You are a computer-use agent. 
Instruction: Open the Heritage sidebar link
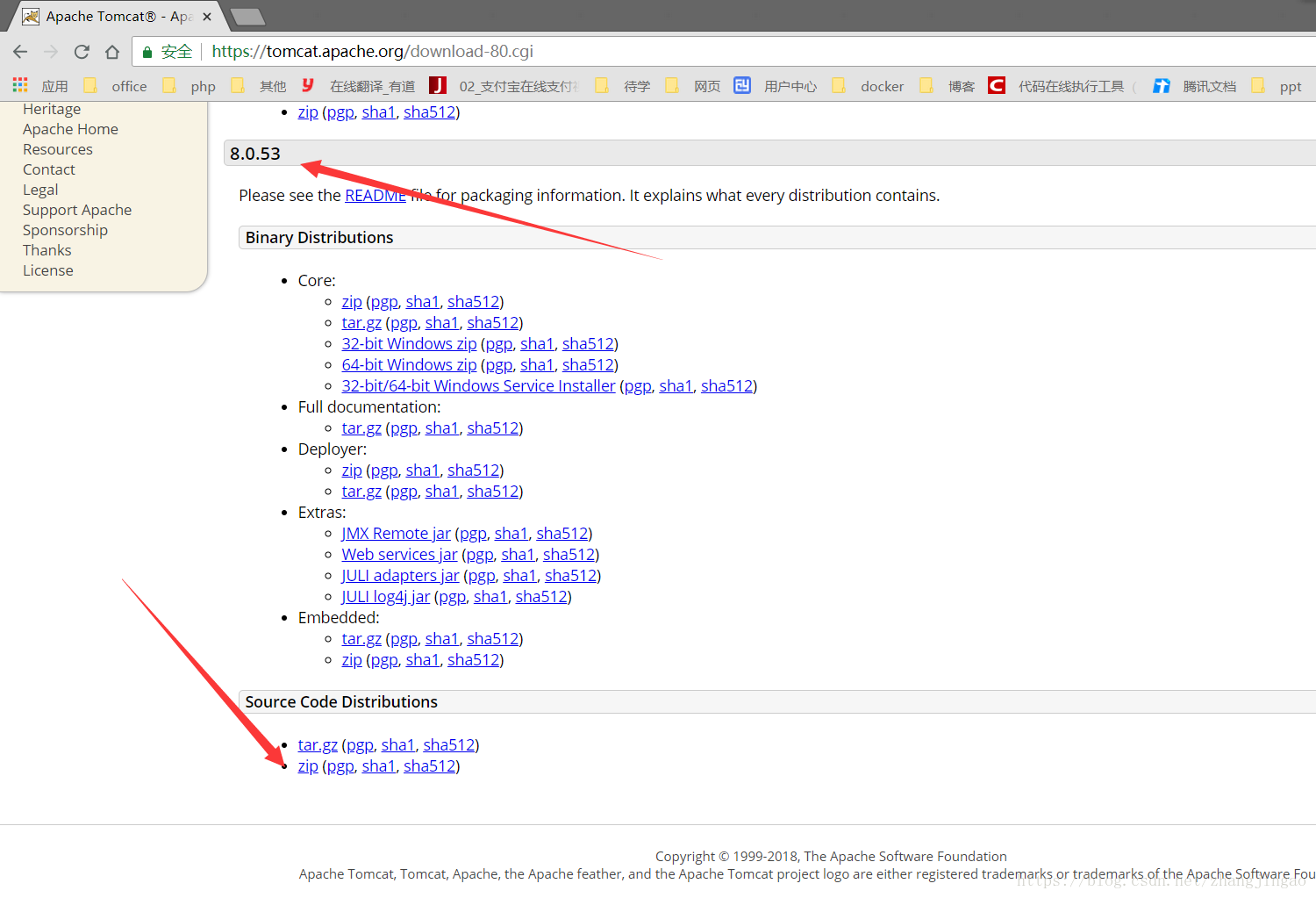point(52,109)
